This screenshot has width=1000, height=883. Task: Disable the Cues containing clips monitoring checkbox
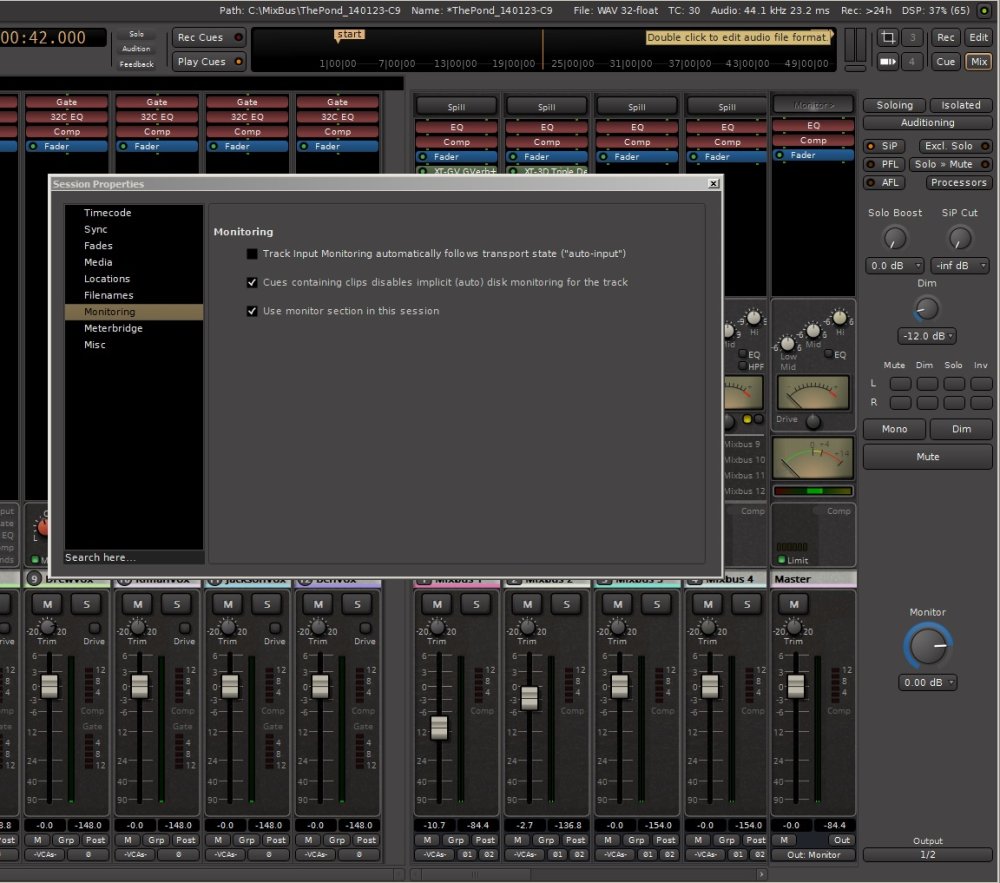tap(252, 281)
